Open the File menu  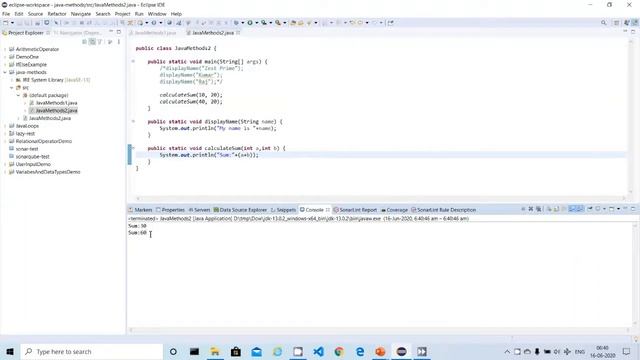pos(6,14)
